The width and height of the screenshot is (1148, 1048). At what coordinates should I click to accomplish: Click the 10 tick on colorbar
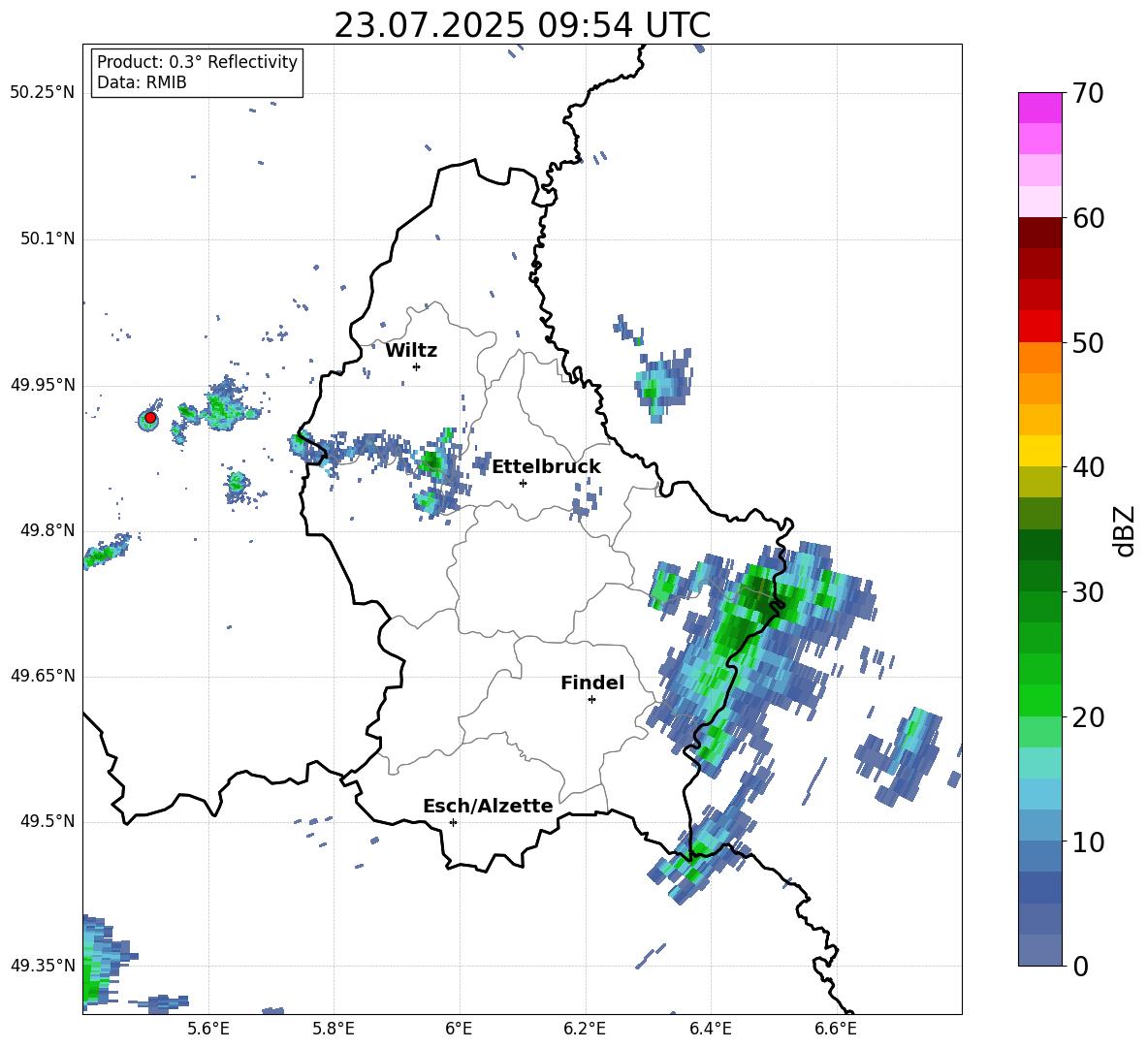tap(1088, 842)
